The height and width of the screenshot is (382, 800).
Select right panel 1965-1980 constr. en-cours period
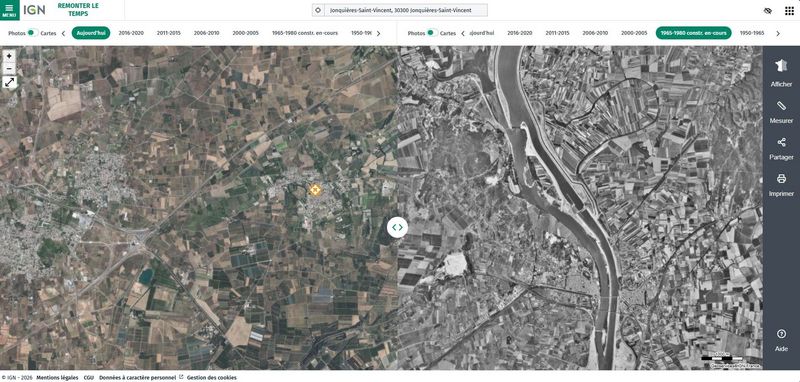tap(693, 33)
